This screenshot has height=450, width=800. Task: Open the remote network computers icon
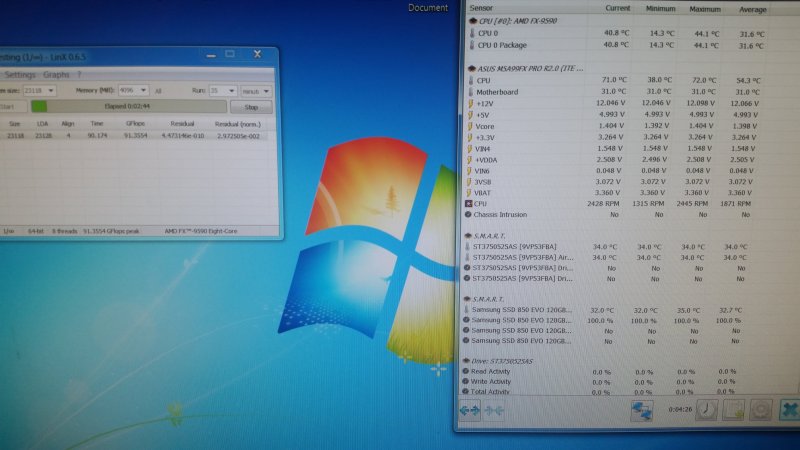click(x=641, y=410)
